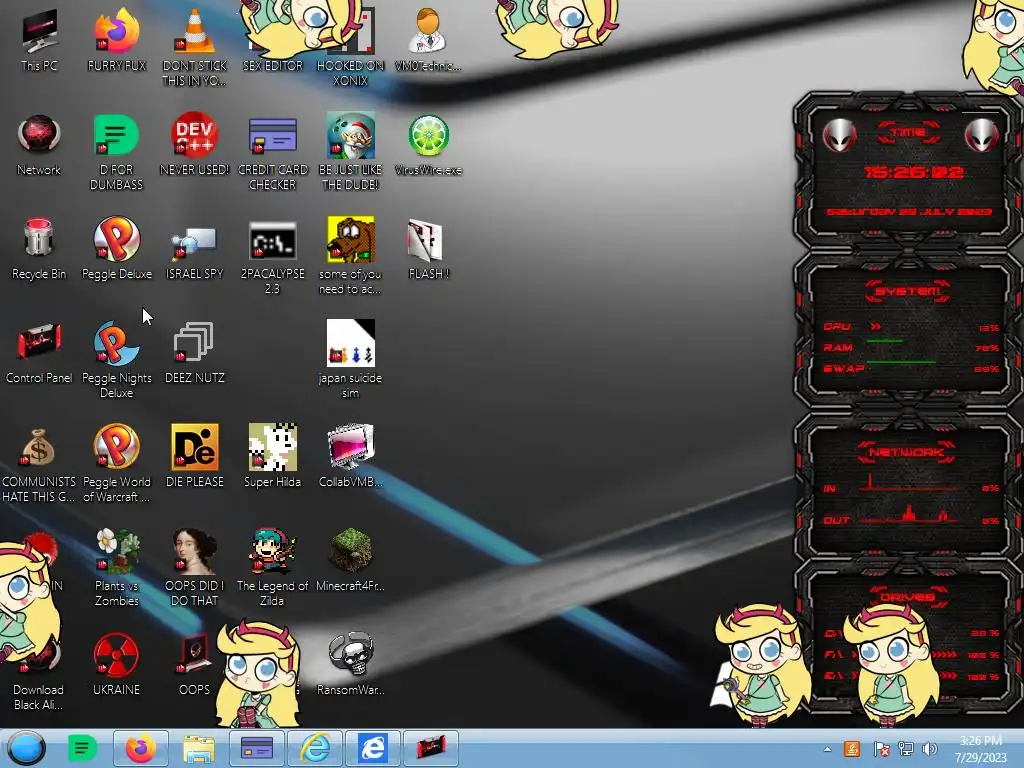This screenshot has height=768, width=1024.
Task: Open the Minecraft4Fr... grass block icon
Action: (x=350, y=561)
